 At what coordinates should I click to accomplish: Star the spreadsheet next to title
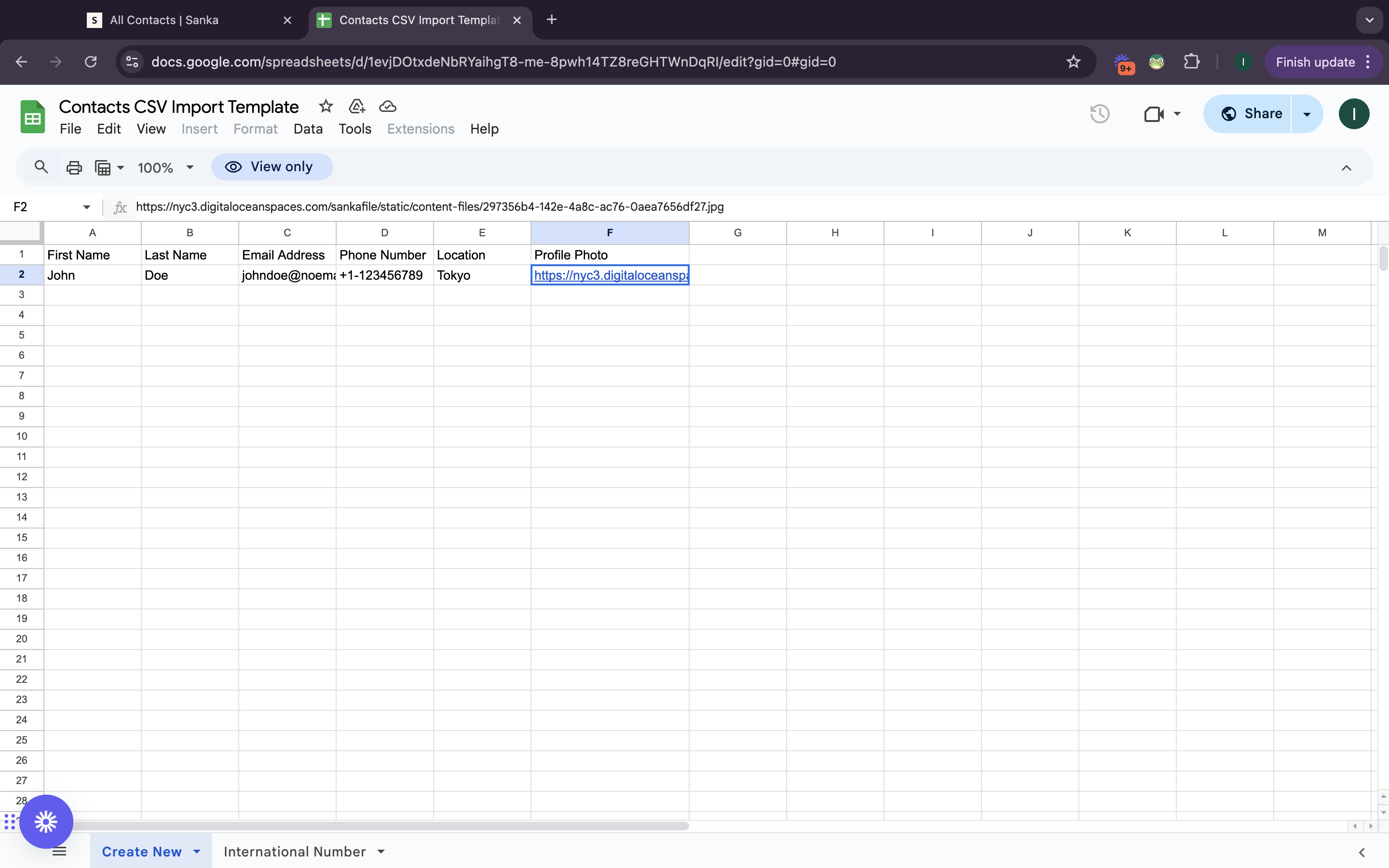[326, 106]
